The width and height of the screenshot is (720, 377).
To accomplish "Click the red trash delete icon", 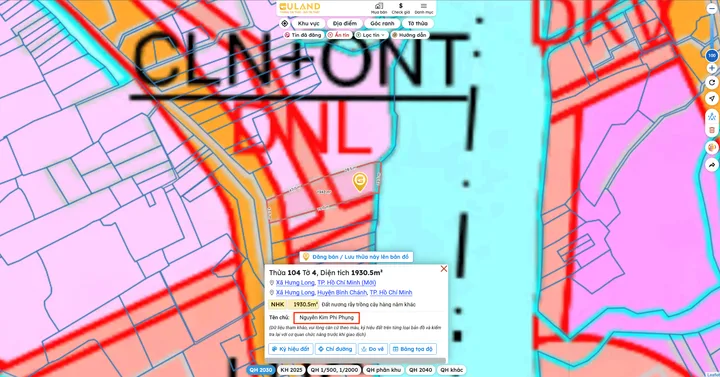I will (712, 130).
